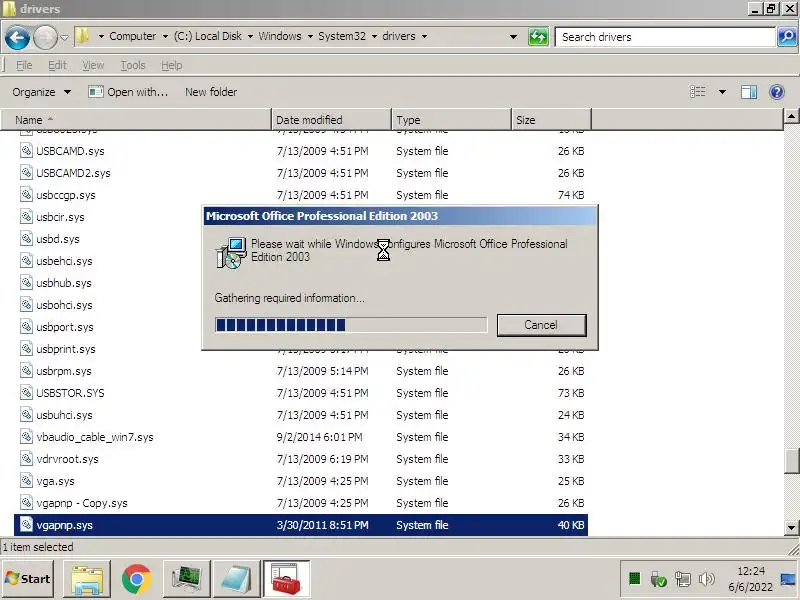Click the search magnifier button
800x600 pixels.
pos(787,37)
